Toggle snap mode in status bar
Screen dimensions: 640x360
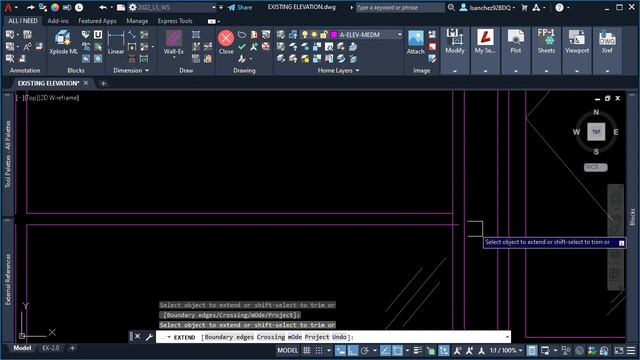(x=319, y=351)
